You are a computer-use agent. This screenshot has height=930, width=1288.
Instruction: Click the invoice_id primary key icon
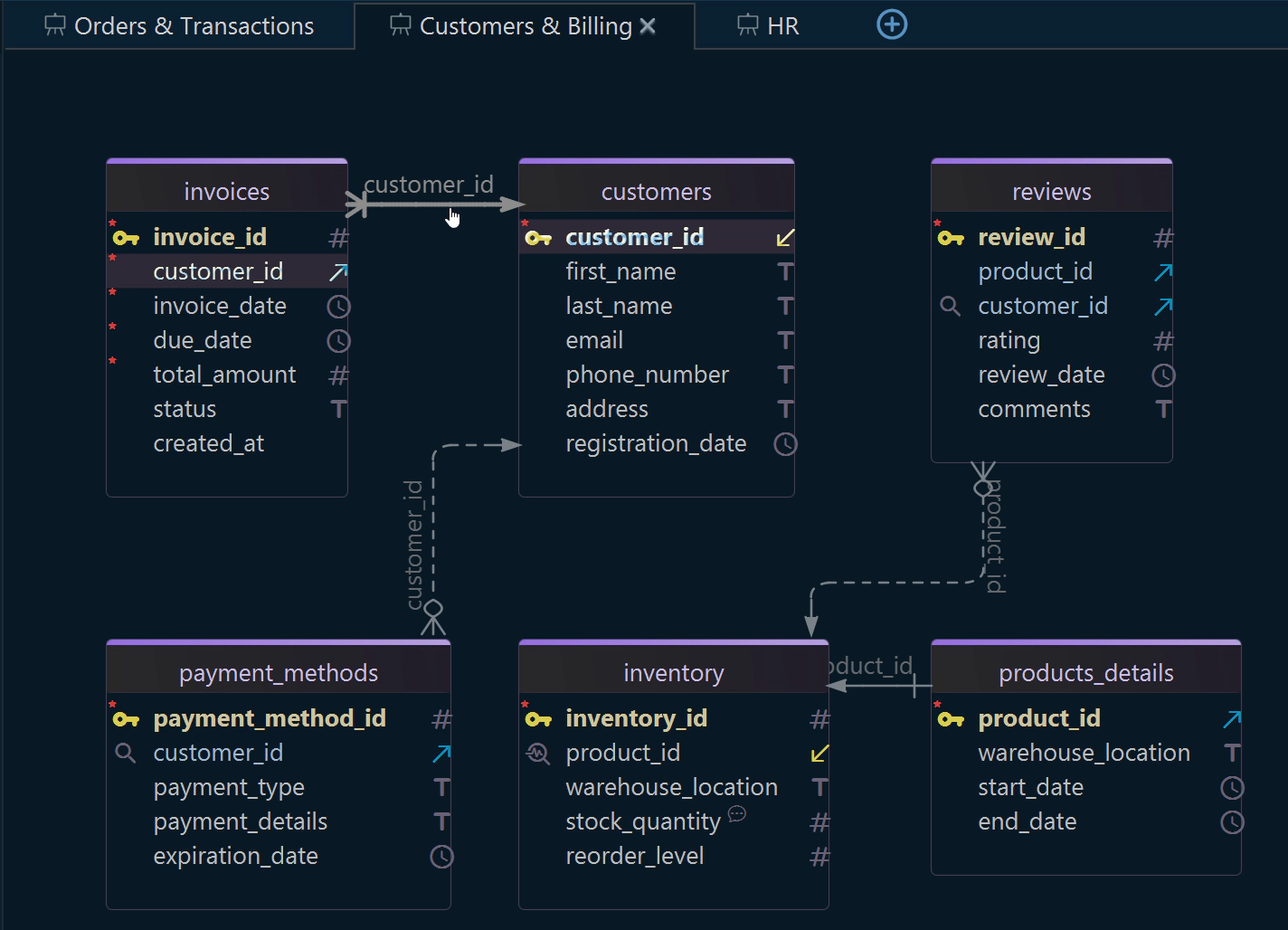click(126, 238)
